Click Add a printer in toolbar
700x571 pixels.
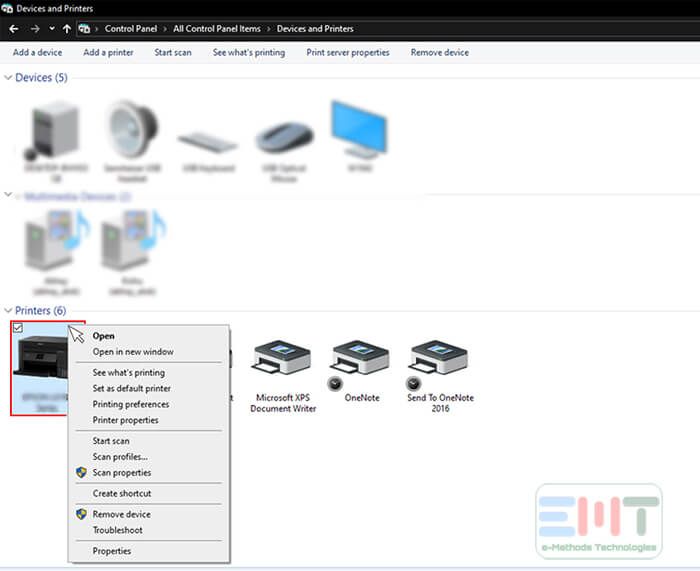[x=108, y=52]
